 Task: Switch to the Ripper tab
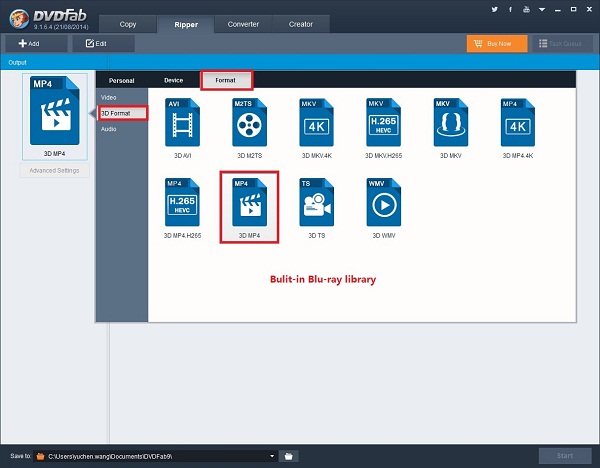186,24
